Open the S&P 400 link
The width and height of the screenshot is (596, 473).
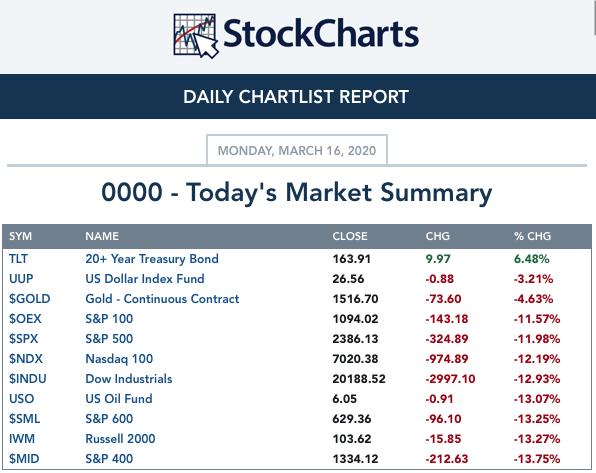tap(109, 459)
